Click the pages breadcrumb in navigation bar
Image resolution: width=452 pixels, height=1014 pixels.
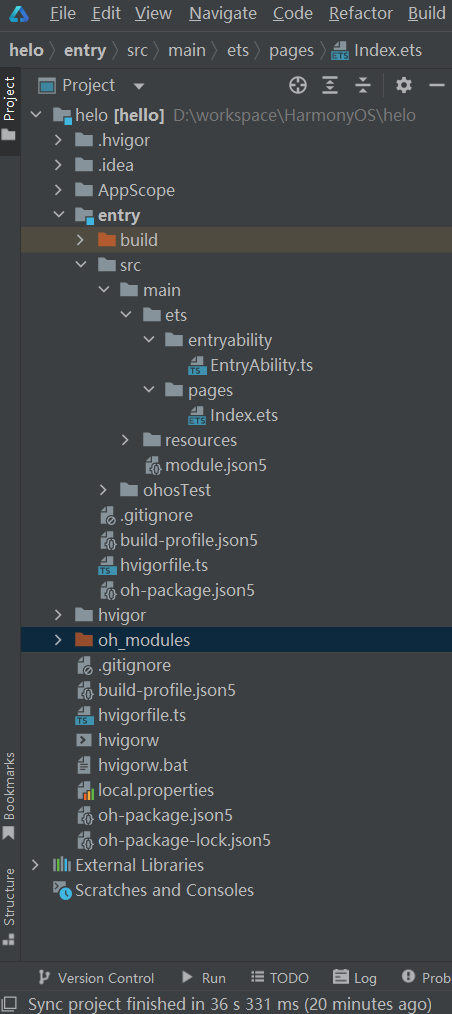click(x=291, y=50)
